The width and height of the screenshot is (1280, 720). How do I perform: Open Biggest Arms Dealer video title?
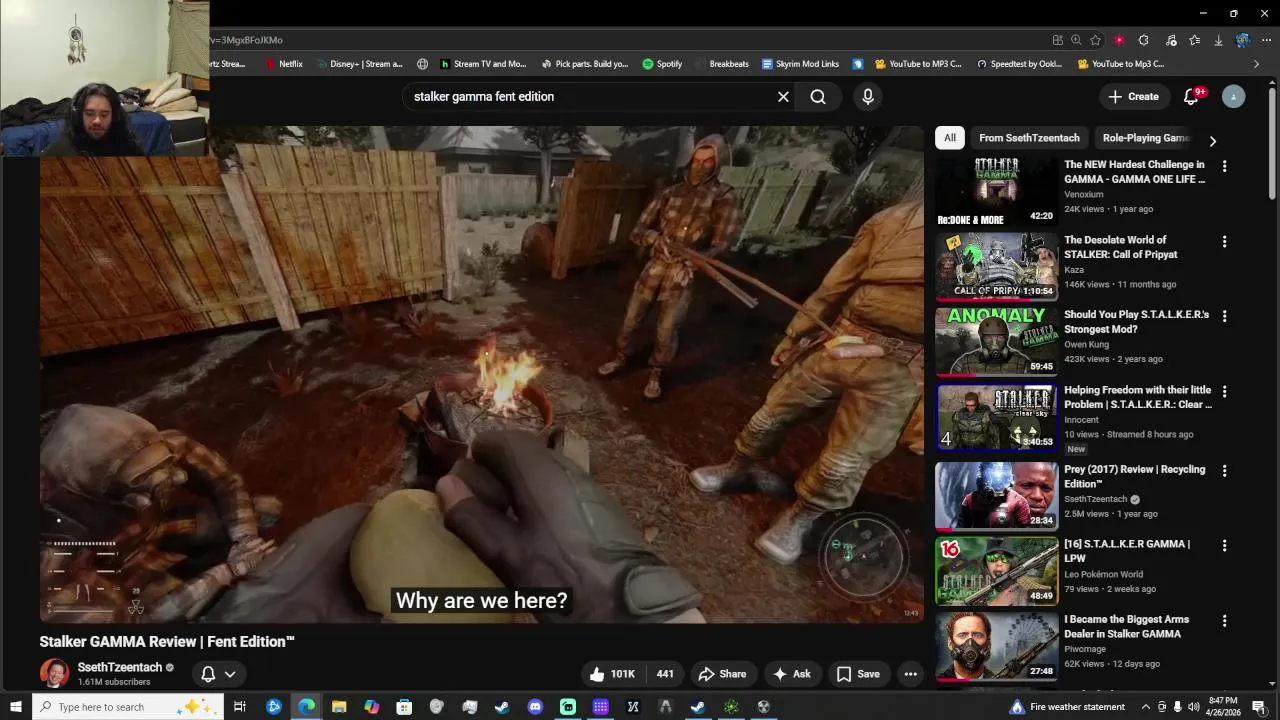tap(1126, 626)
